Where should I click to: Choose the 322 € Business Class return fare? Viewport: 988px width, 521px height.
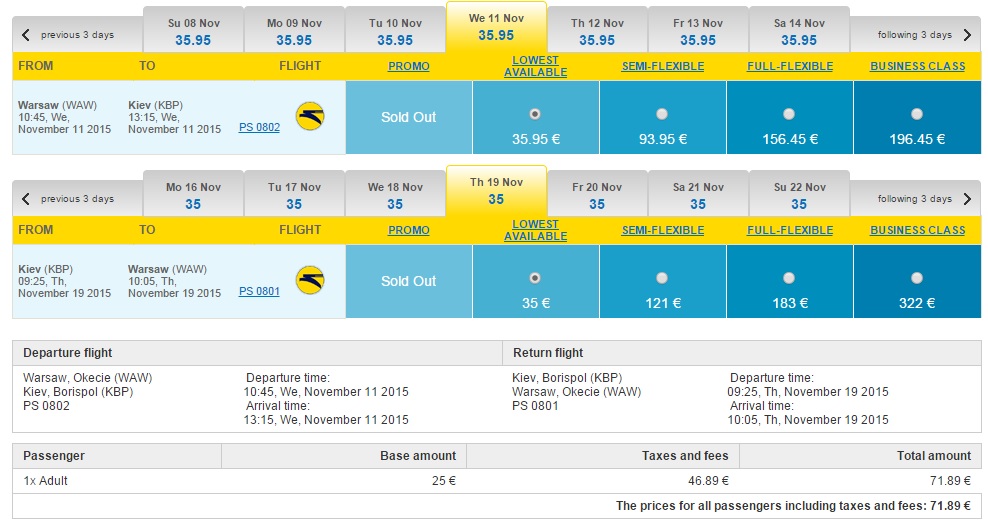click(x=917, y=278)
